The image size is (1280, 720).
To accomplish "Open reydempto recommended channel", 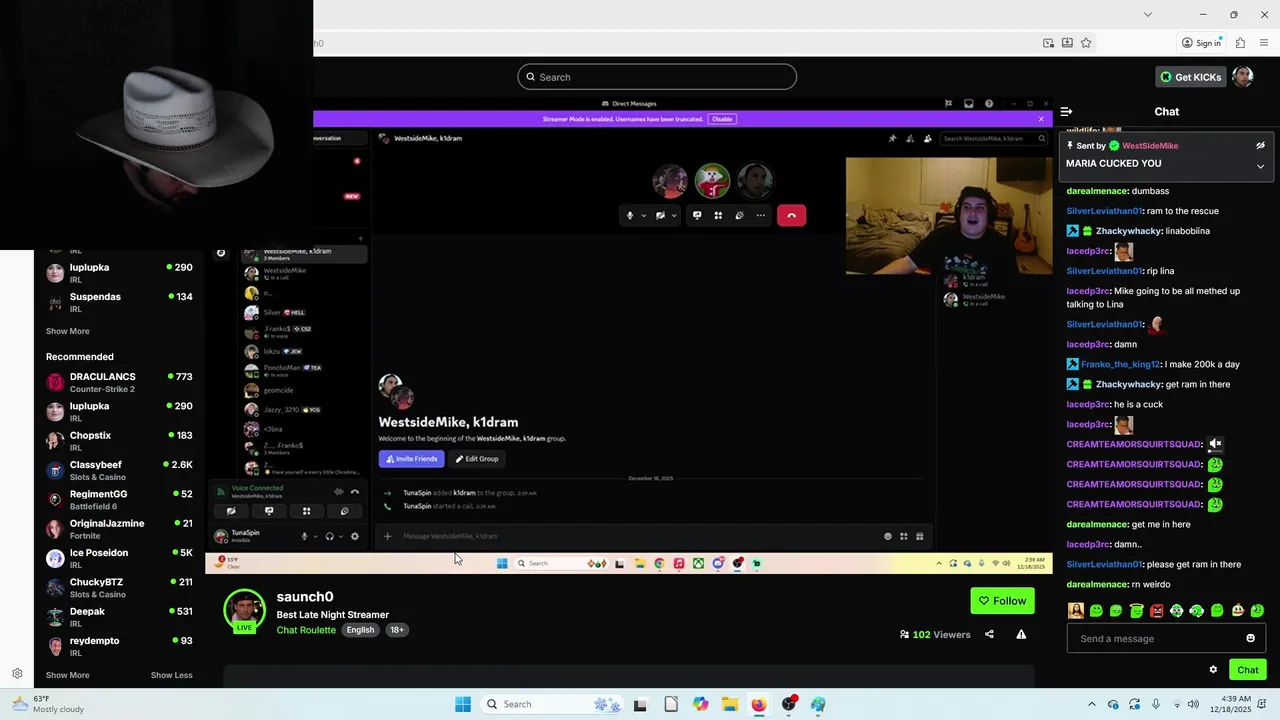I will pos(119,646).
